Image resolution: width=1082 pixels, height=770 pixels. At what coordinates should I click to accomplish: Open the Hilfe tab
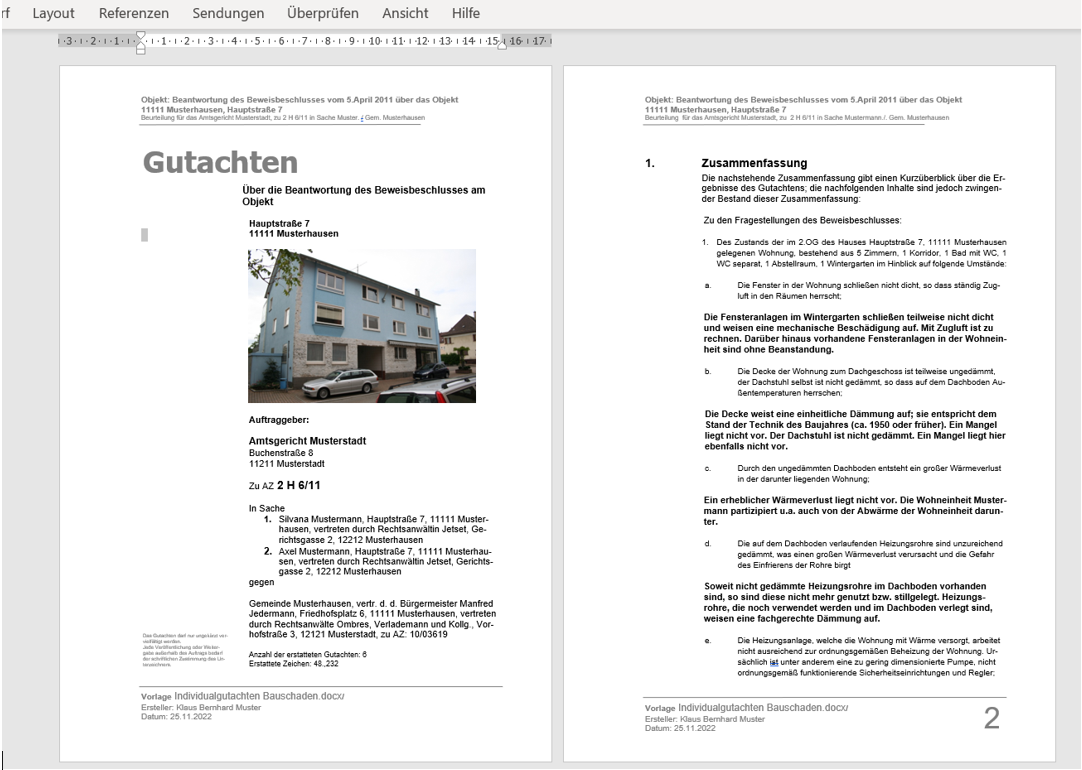coord(466,13)
